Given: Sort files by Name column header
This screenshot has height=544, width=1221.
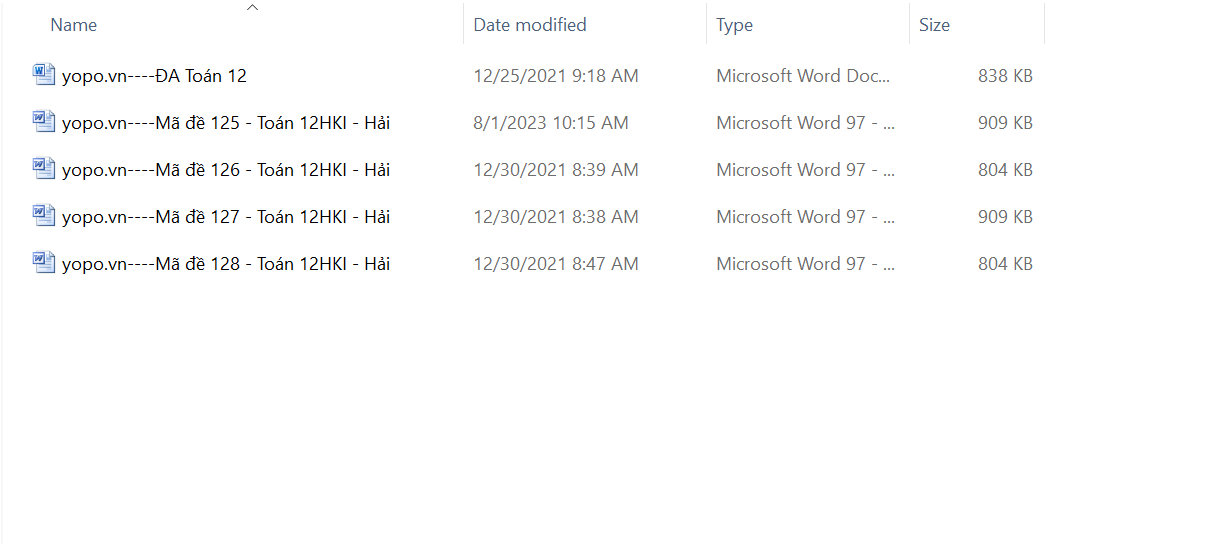Looking at the screenshot, I should coord(74,25).
